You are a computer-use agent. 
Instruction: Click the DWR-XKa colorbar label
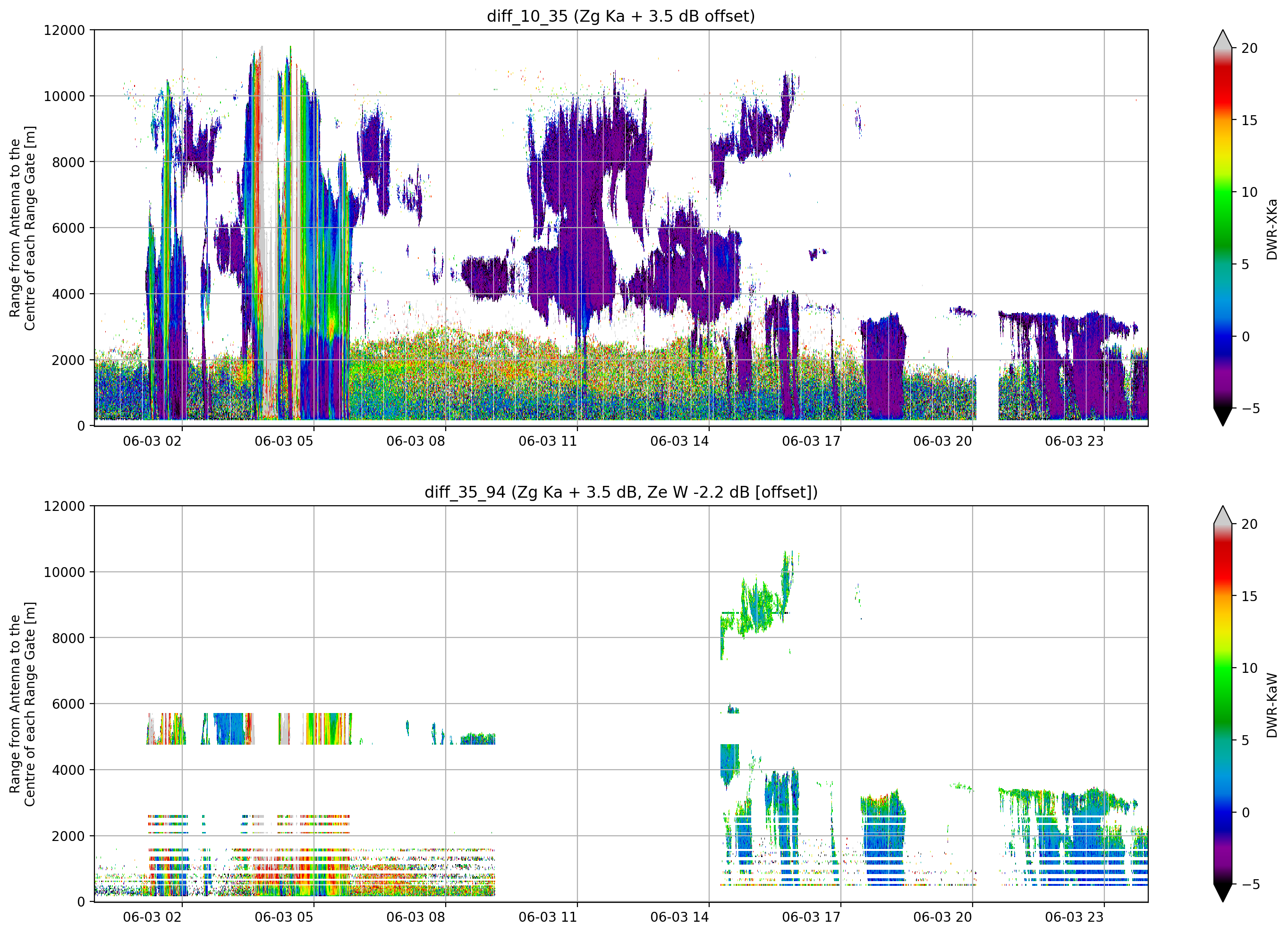pos(1271,229)
